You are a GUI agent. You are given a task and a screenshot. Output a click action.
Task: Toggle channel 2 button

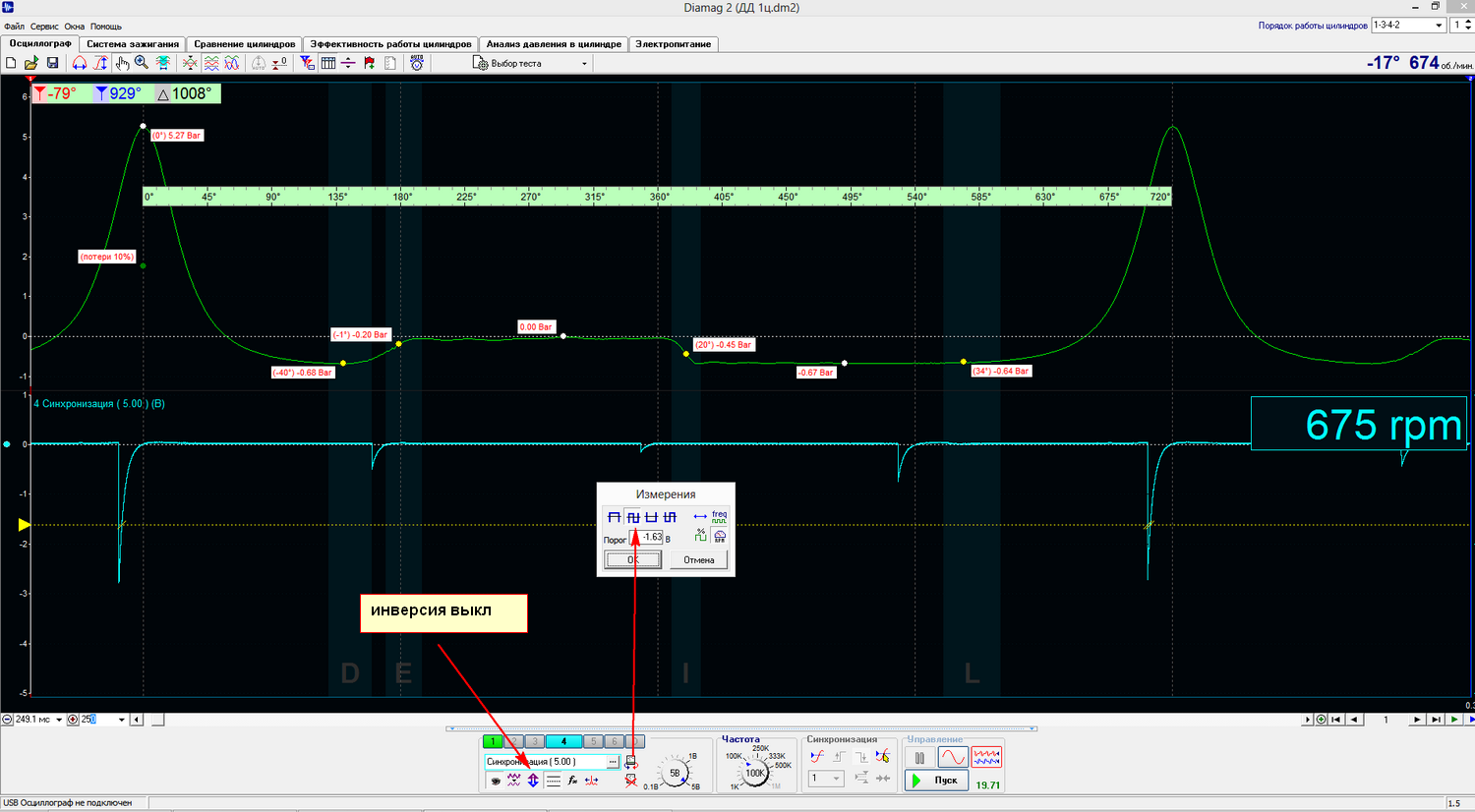[514, 741]
